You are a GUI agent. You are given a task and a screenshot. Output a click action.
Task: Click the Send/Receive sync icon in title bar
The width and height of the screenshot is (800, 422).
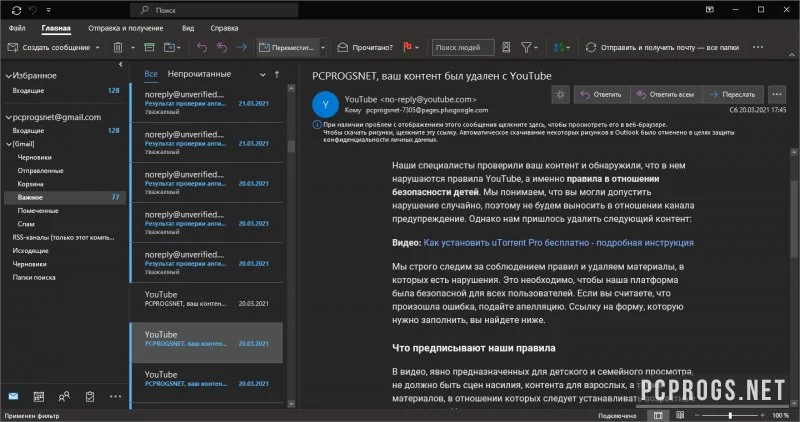click(x=16, y=10)
